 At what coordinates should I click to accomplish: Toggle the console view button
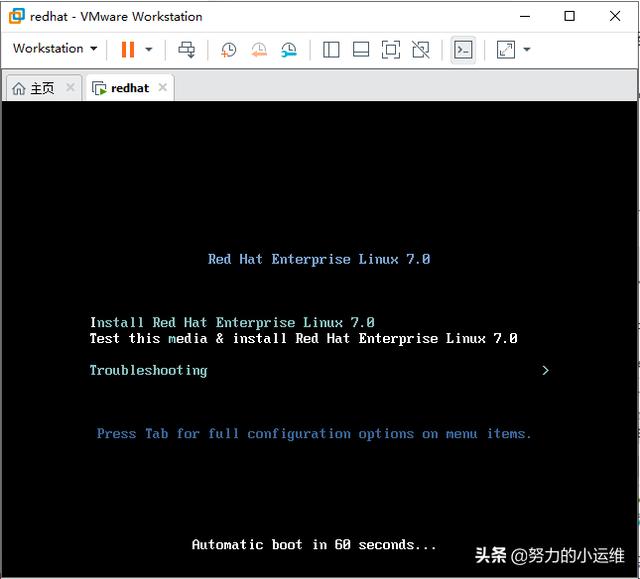[463, 50]
